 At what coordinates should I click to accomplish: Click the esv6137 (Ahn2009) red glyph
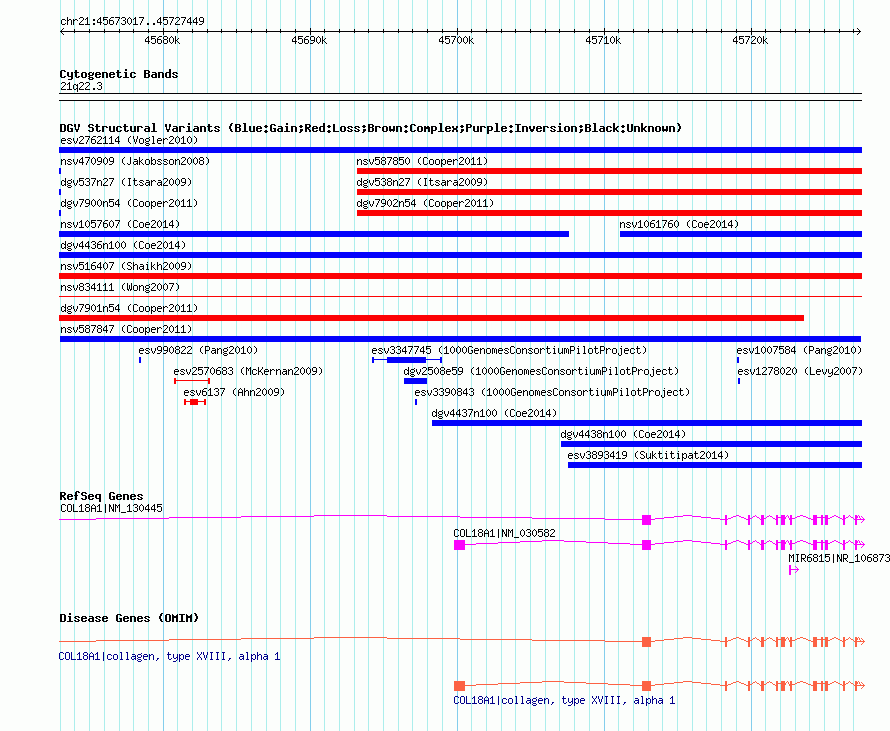pyautogui.click(x=195, y=402)
